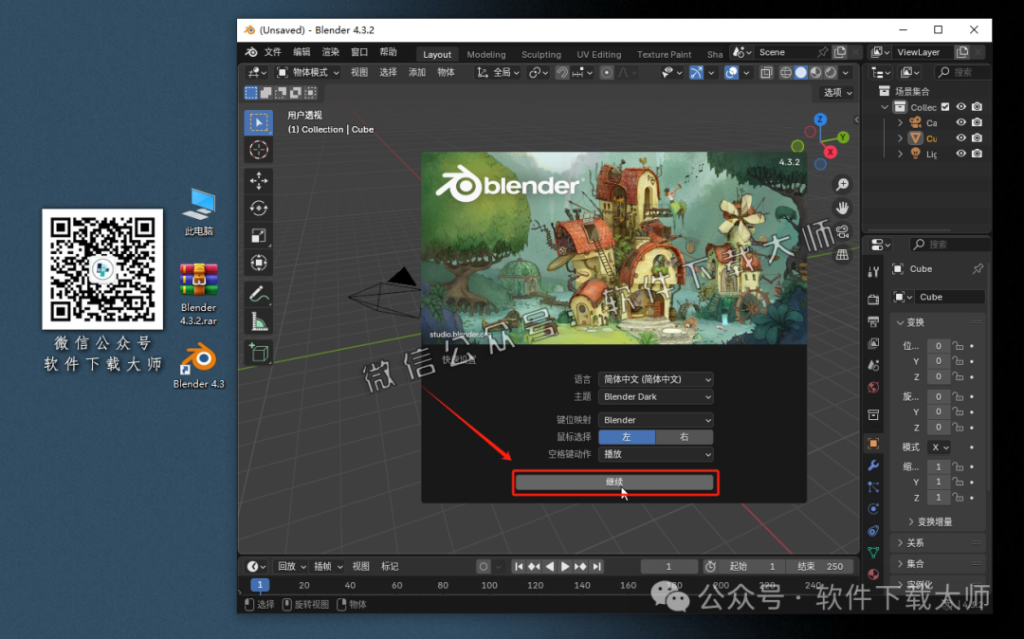Viewport: 1024px width, 639px height.
Task: Activate the Annotate tool
Action: point(258,293)
